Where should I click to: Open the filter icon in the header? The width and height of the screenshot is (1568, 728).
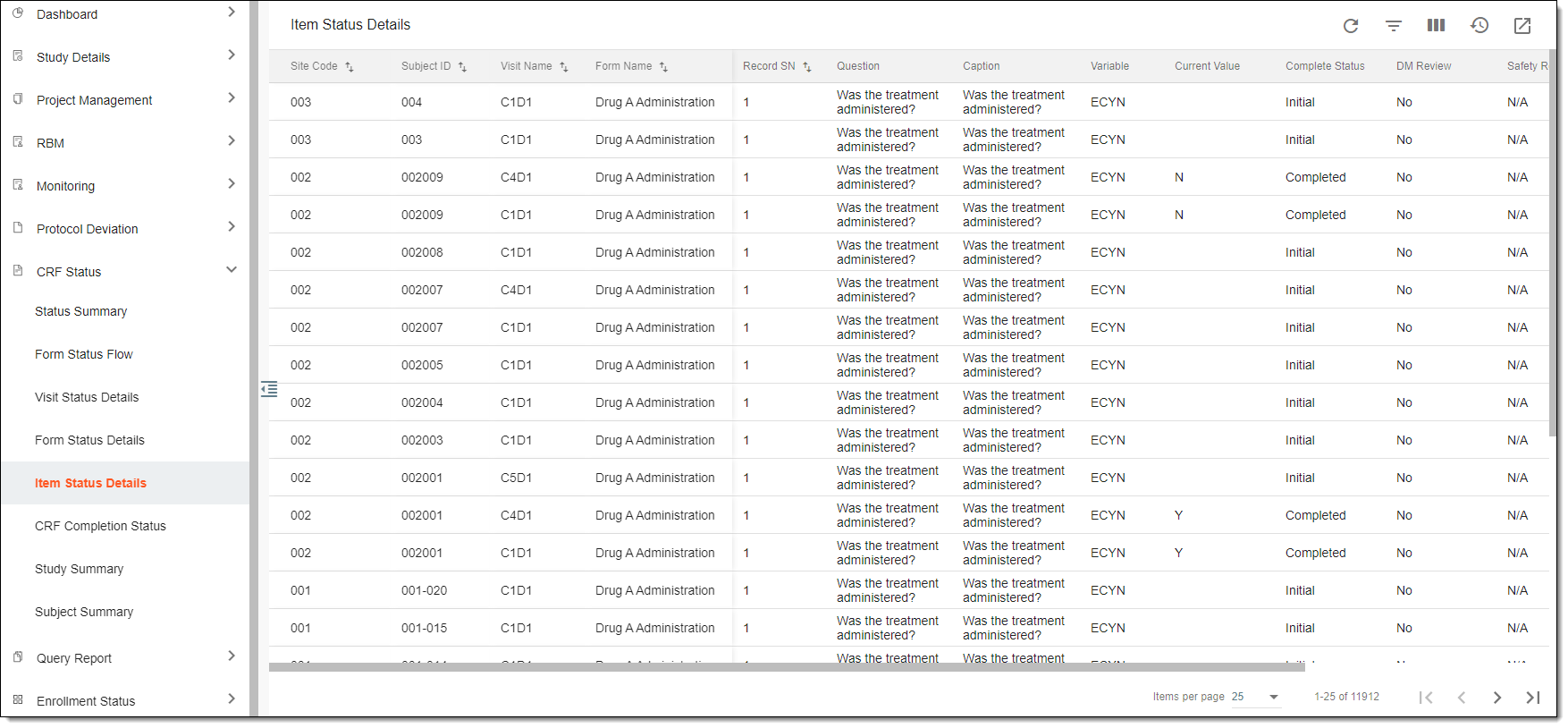1394,26
